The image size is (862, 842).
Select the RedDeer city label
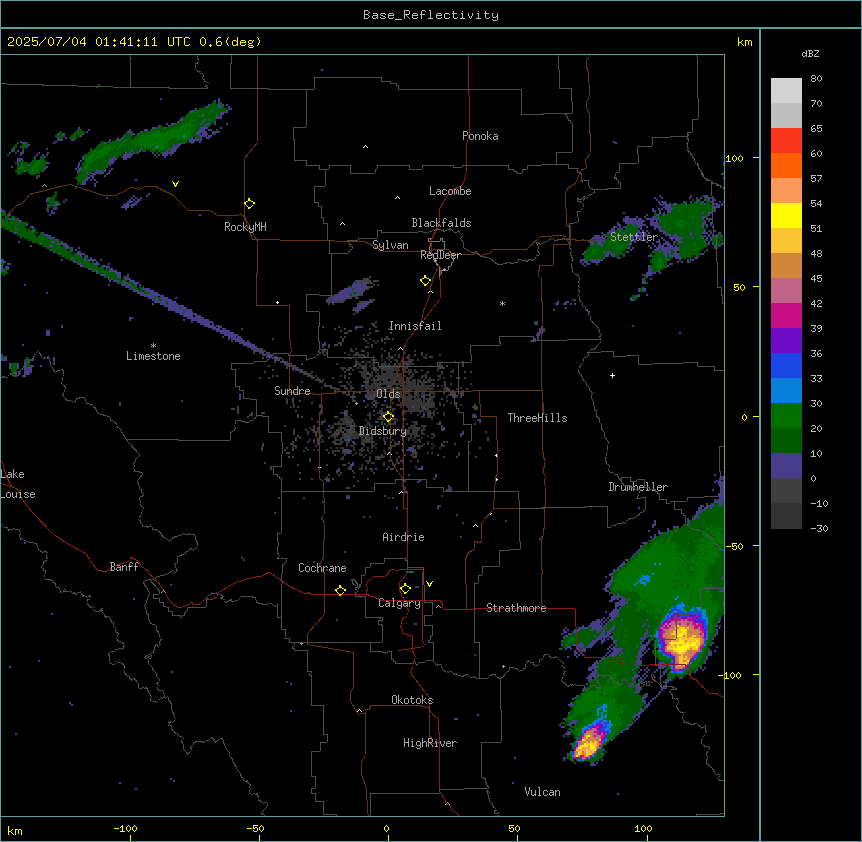point(440,255)
